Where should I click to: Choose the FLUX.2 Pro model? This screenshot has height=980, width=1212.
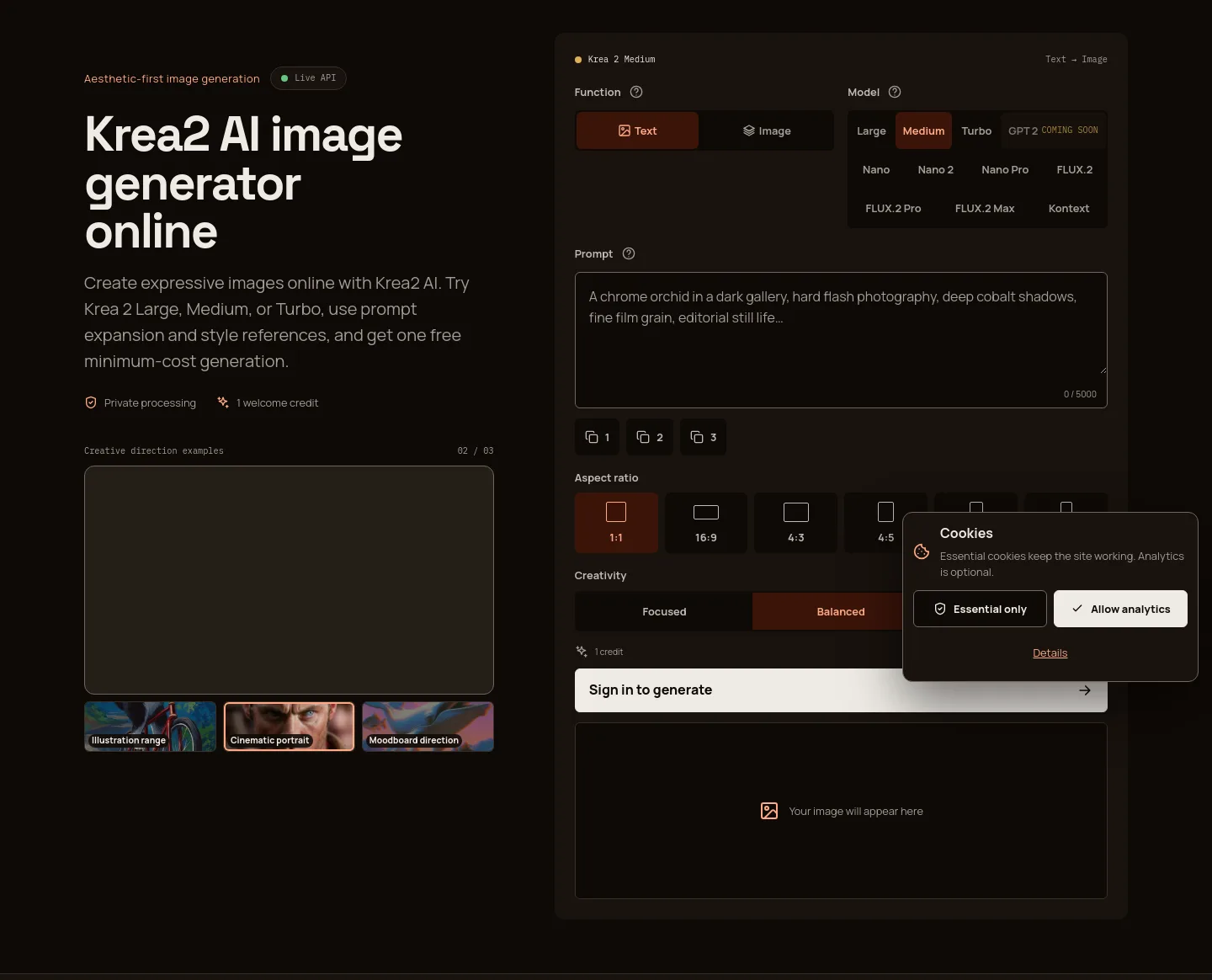click(893, 208)
